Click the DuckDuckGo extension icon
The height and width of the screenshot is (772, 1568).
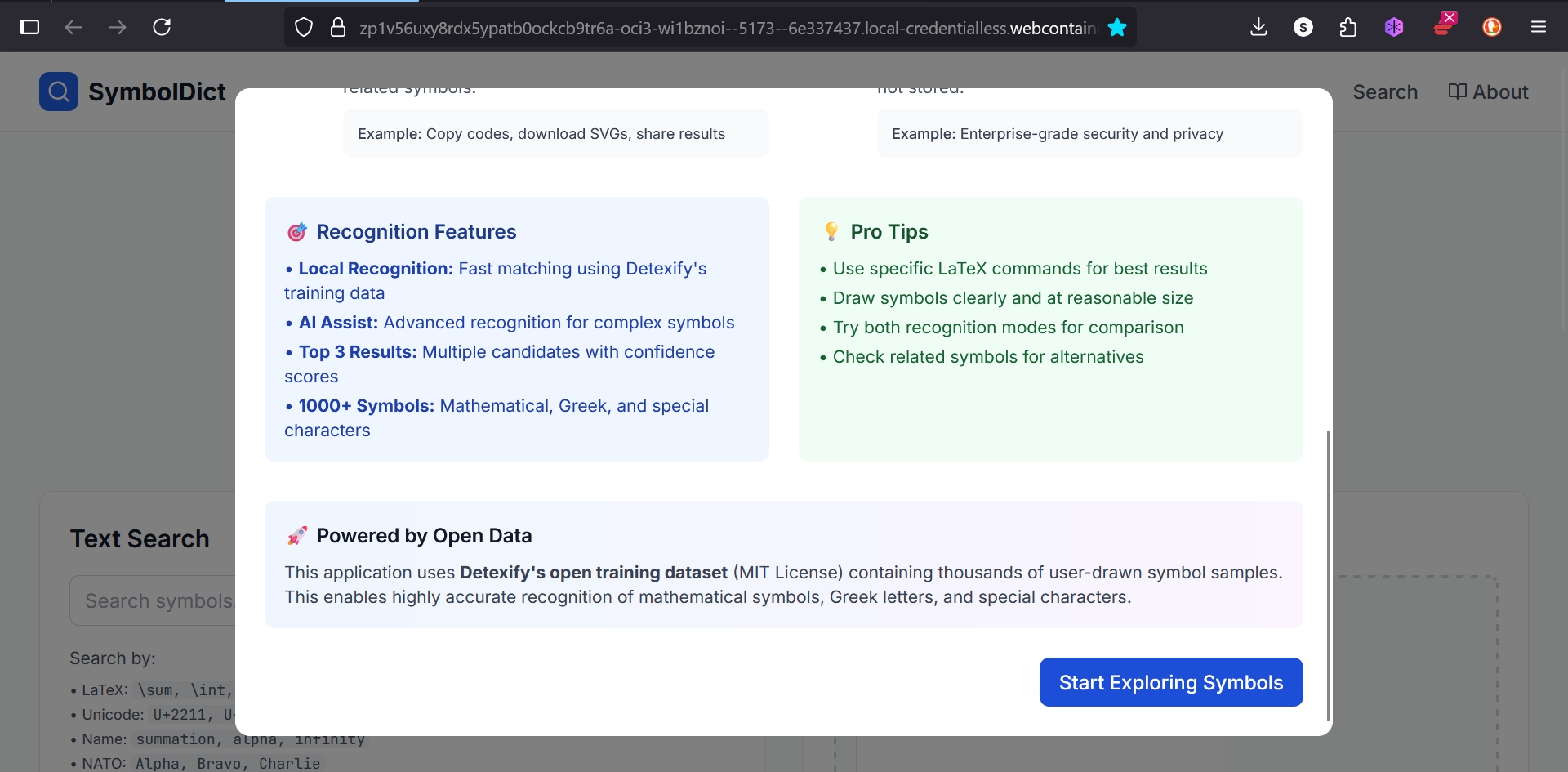[x=1492, y=27]
